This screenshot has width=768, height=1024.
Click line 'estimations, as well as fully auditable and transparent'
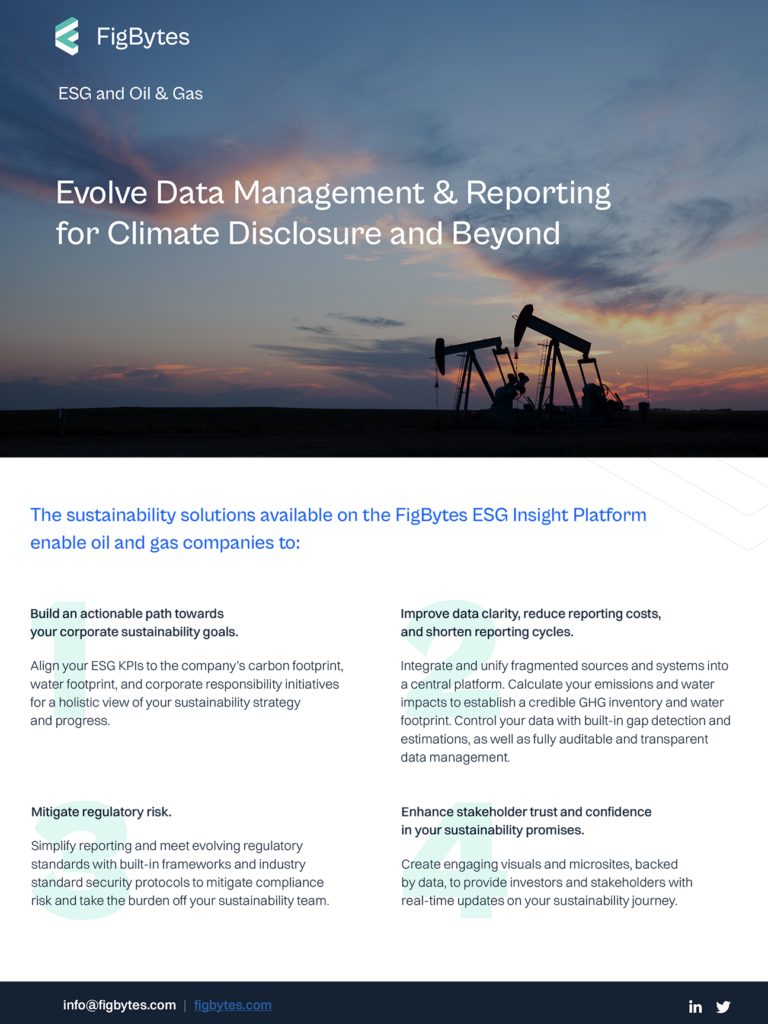pyautogui.click(x=554, y=739)
